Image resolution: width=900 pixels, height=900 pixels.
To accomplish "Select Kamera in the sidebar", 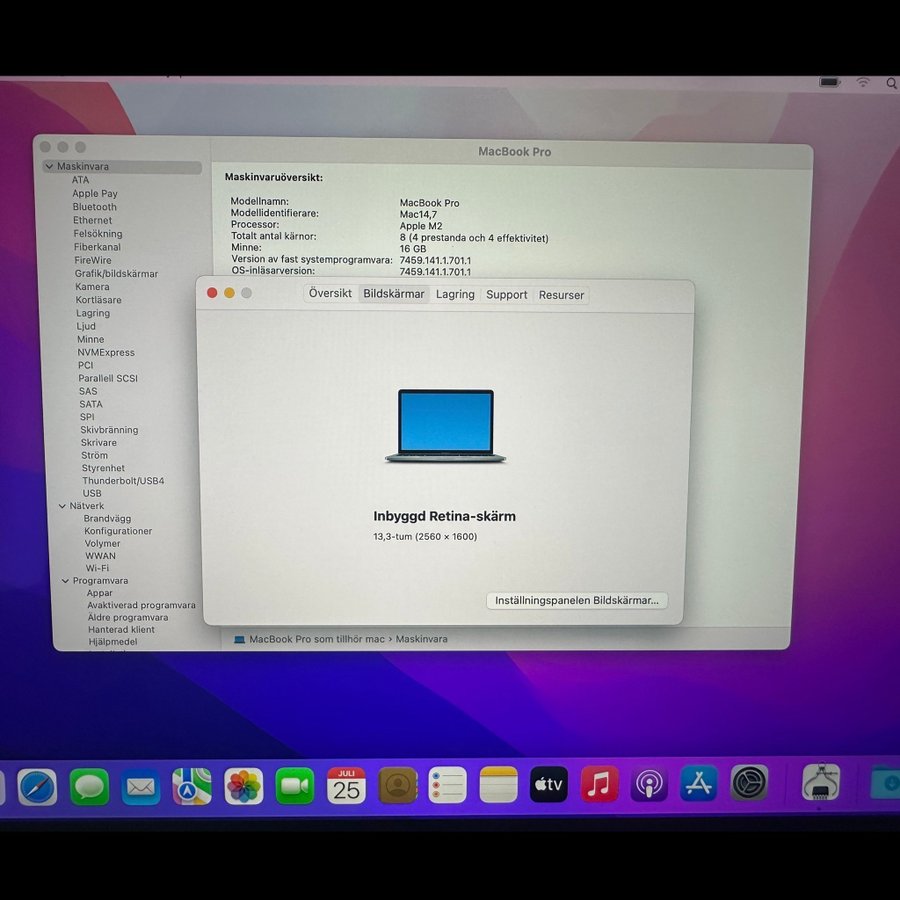I will pyautogui.click(x=92, y=286).
